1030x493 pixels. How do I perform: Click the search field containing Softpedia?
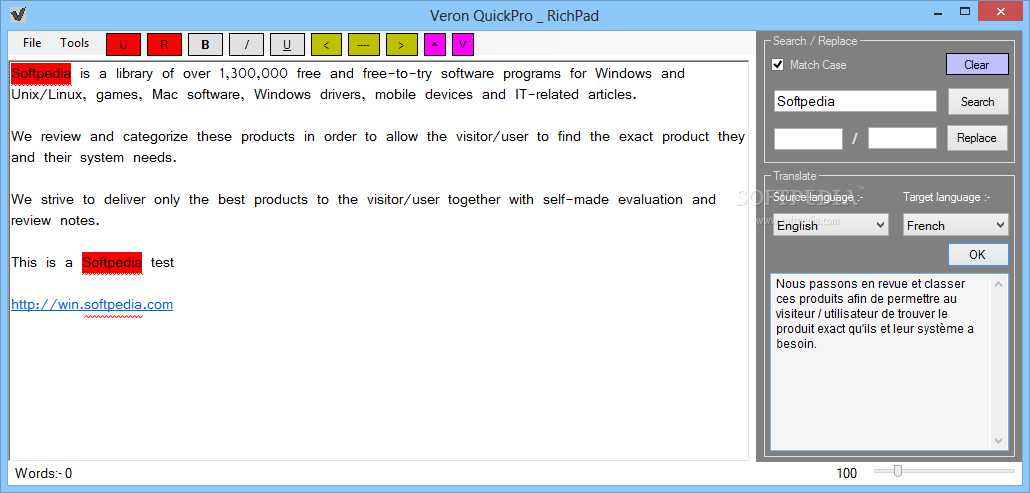point(855,101)
